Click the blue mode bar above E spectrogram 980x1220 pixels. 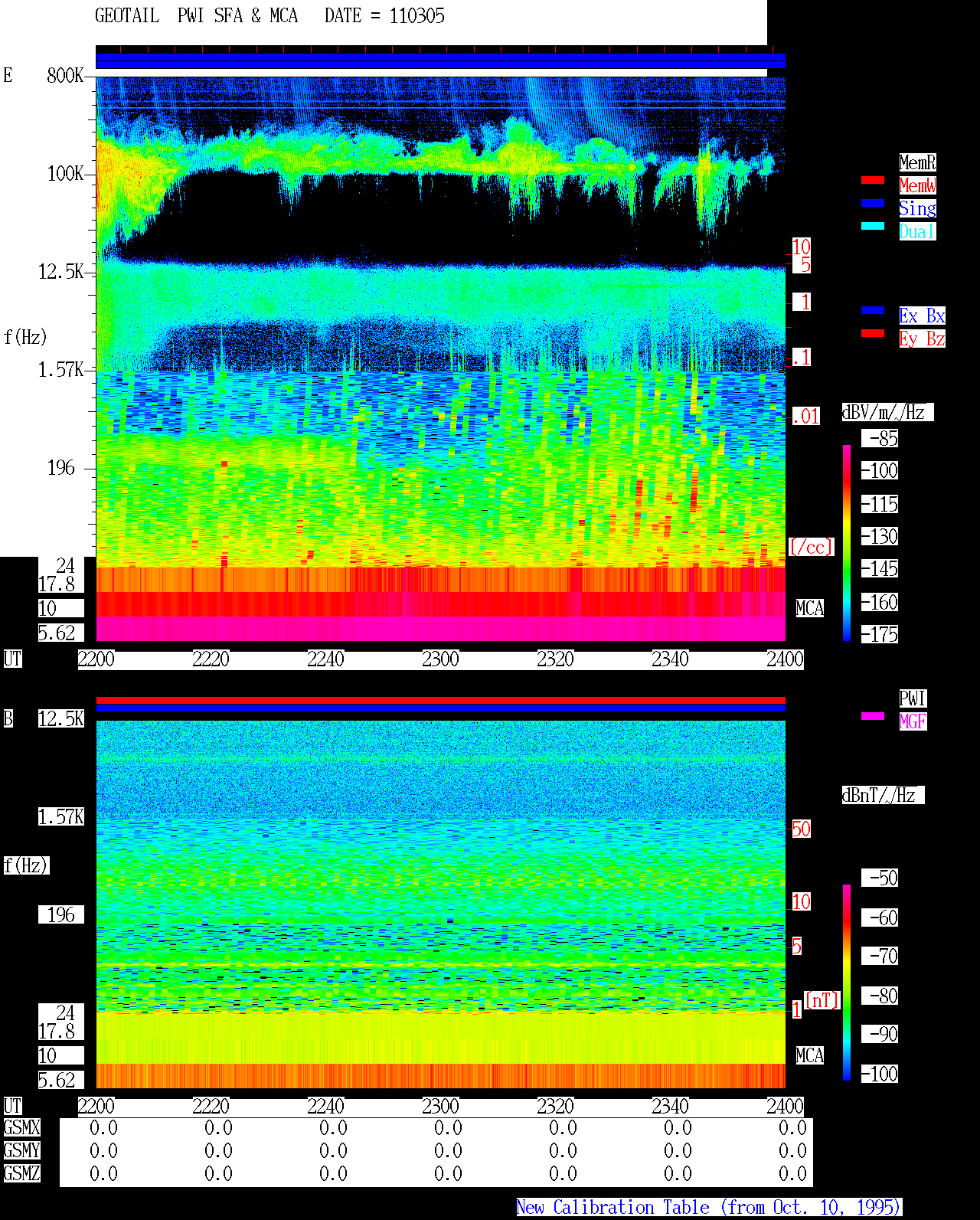[x=440, y=61]
